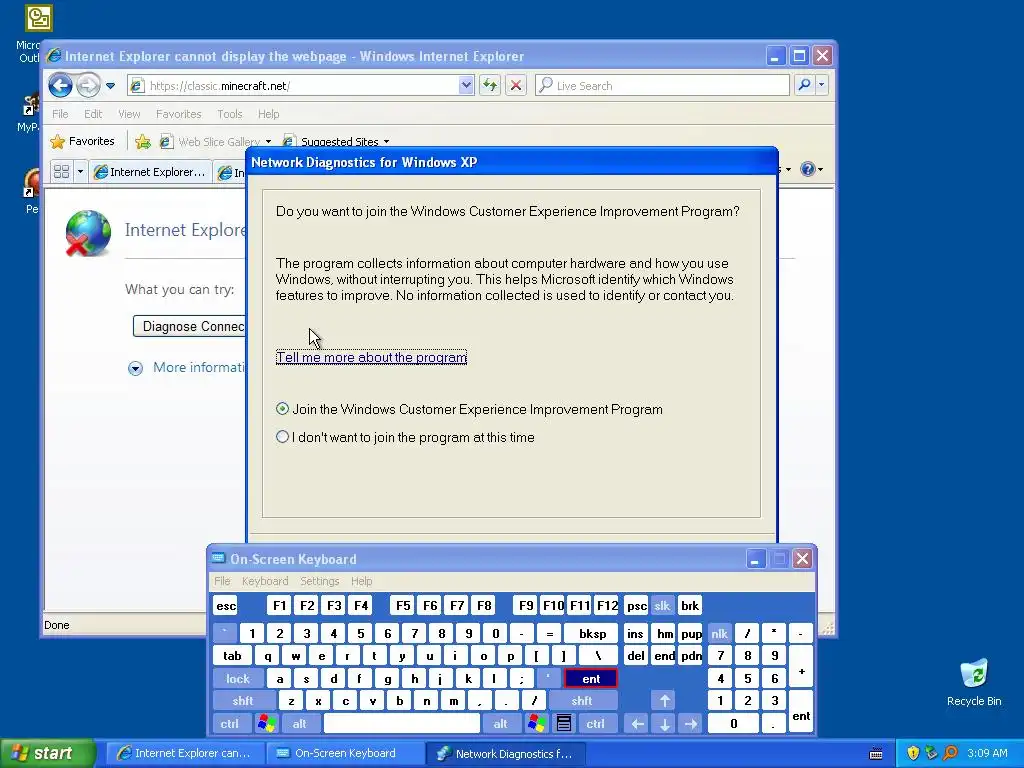Toggle the slk (scroll lock) key

click(x=662, y=605)
